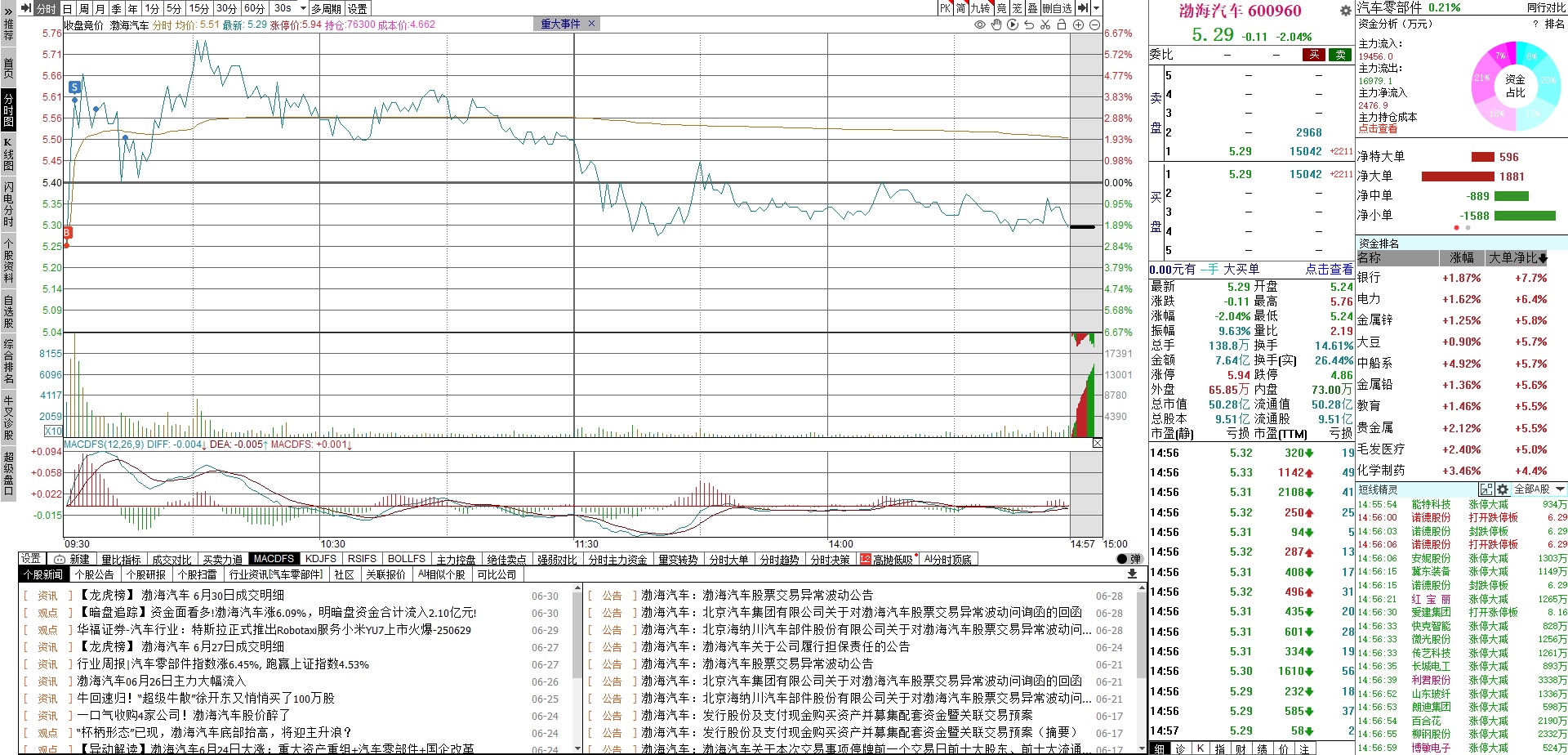Click the green 卖 sell button
Image resolution: width=1568 pixels, height=755 pixels.
pyautogui.click(x=1340, y=55)
